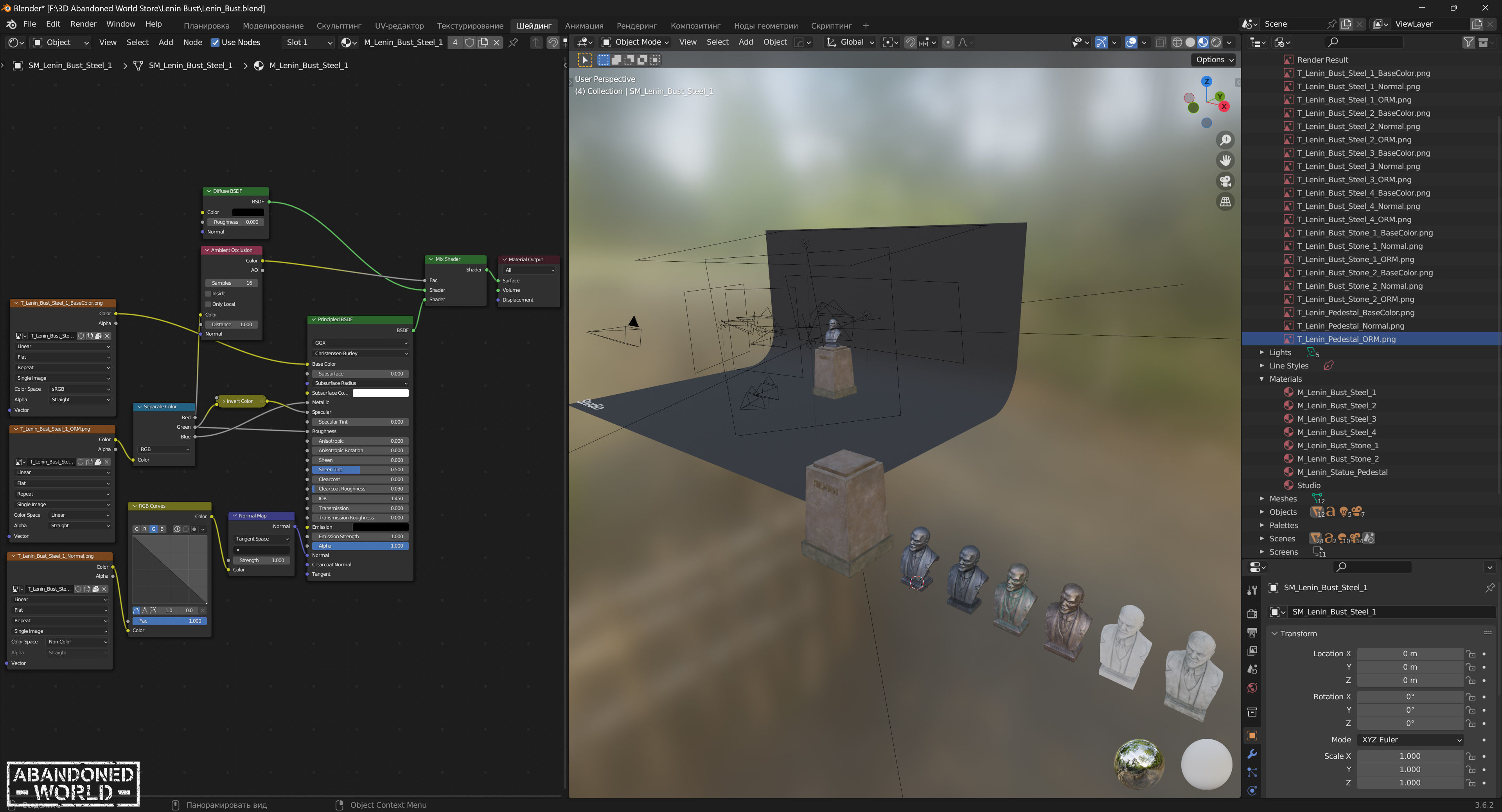1502x812 pixels.
Task: Click the pan hand viewport gizmo
Action: point(1225,160)
